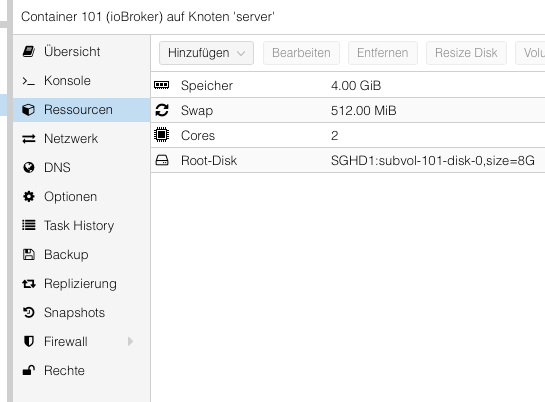This screenshot has width=545, height=402.
Task: Click the Backup floppy disk icon
Action: [x=29, y=254]
